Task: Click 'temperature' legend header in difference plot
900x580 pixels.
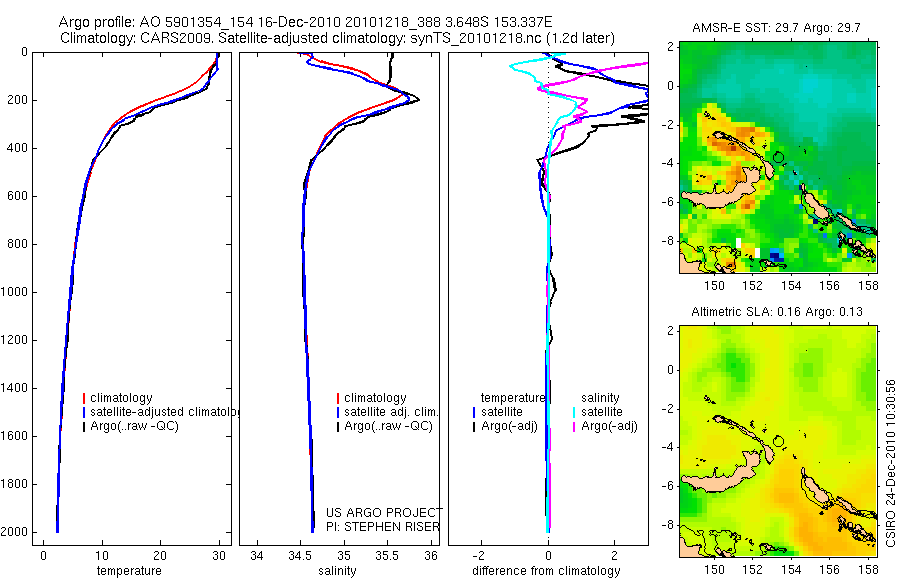Action: click(513, 398)
